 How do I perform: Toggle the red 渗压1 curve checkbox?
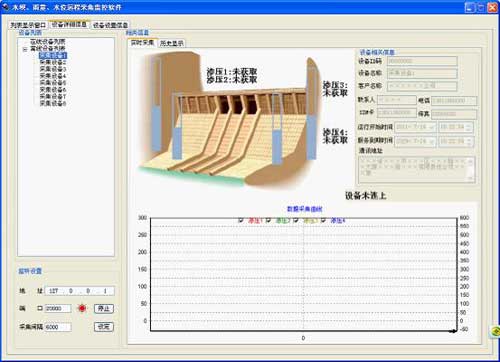(241, 220)
